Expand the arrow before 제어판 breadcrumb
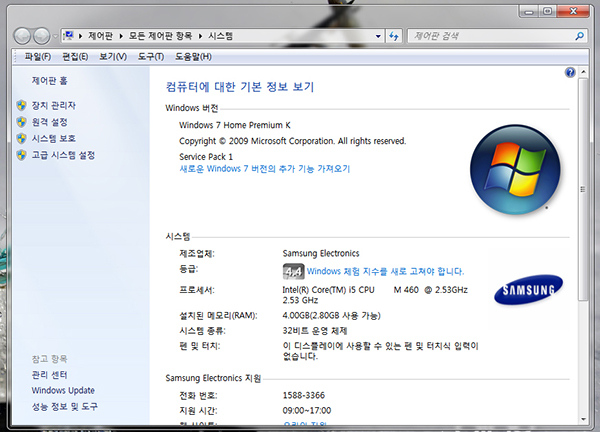Screen dimensions: 600x432 pos(81,36)
